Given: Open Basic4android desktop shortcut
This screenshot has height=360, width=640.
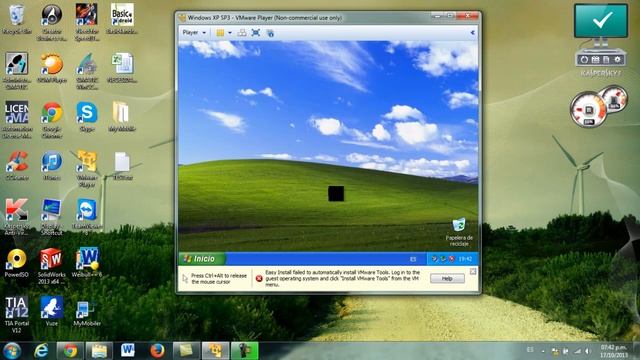Looking at the screenshot, I should 122,19.
